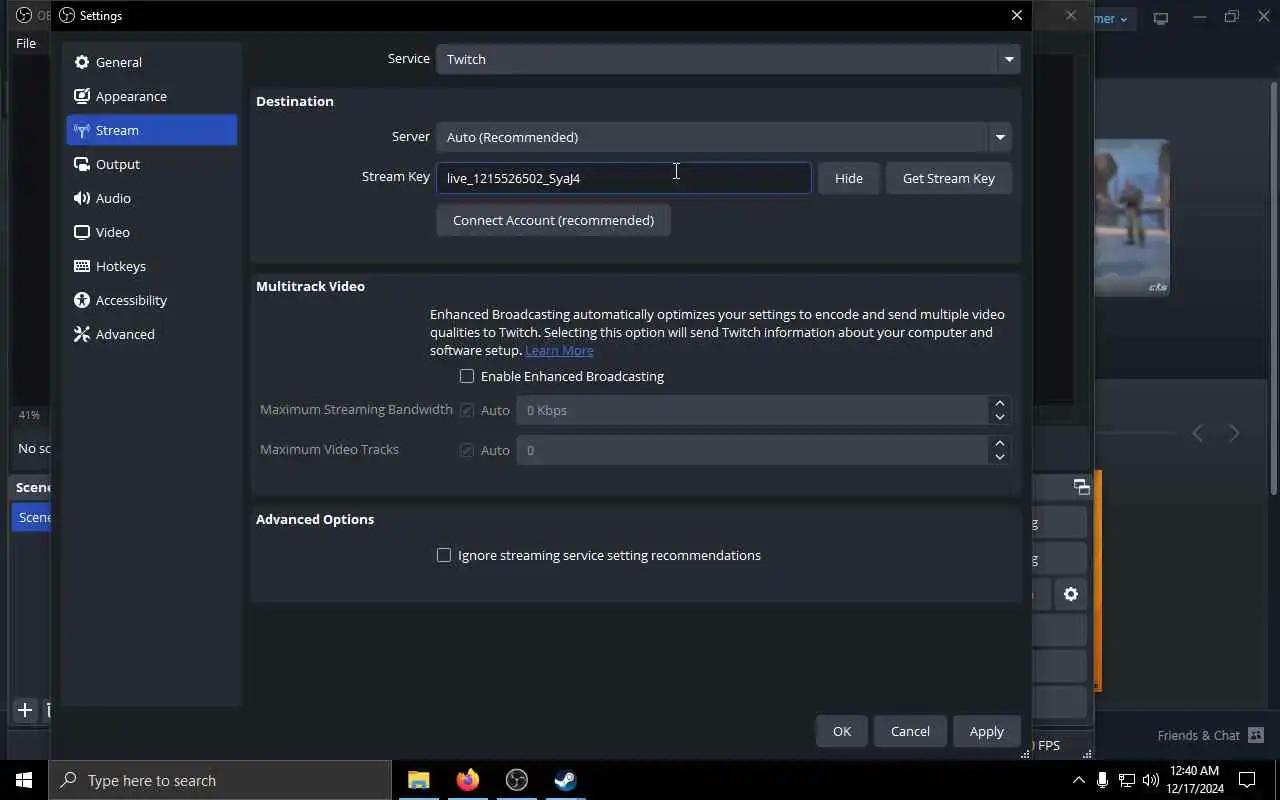Toggle Auto checkbox for Maximum Streaming Bandwidth
The image size is (1280, 800).
467,410
